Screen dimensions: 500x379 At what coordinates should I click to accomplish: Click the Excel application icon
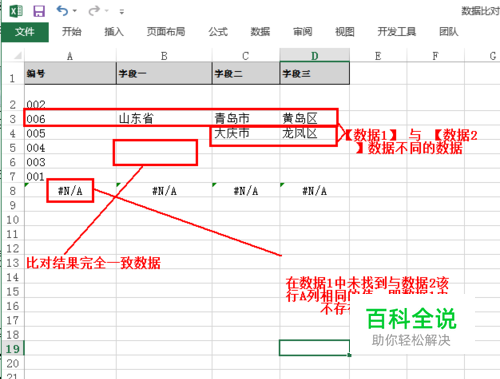click(x=16, y=11)
